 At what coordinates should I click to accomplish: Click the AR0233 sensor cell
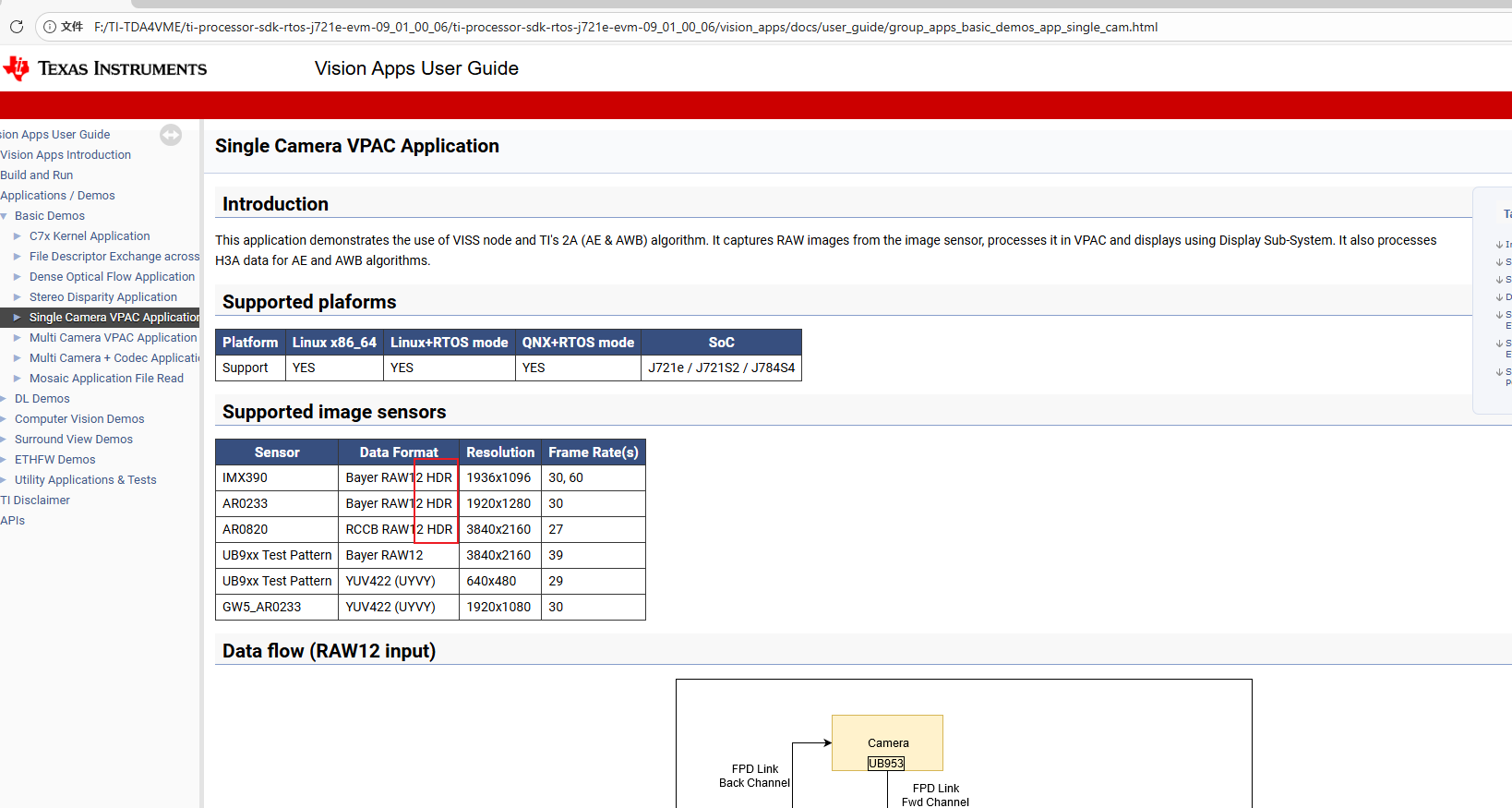pos(277,503)
